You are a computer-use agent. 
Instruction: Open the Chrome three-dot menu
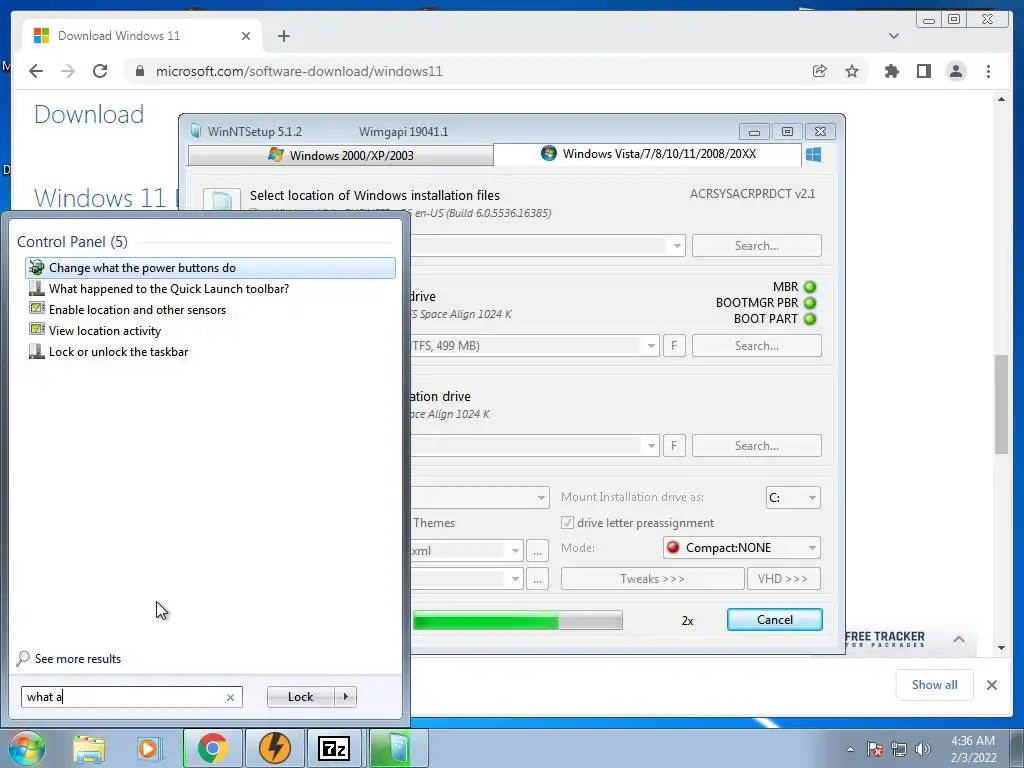[988, 71]
